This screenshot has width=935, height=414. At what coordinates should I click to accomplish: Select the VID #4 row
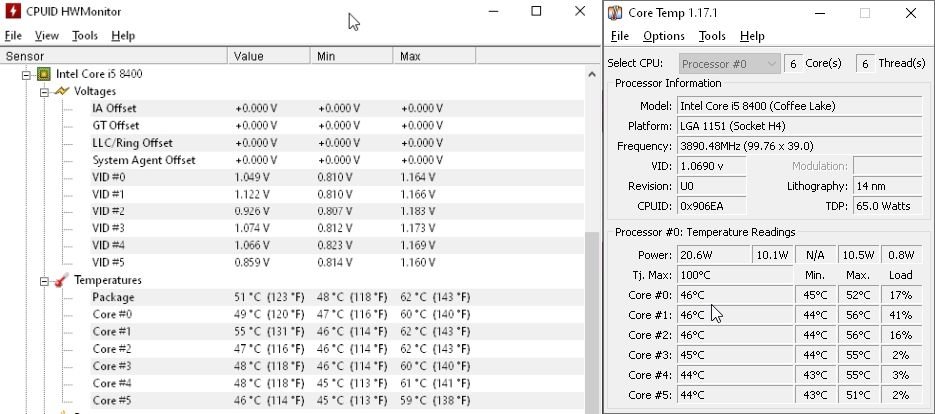click(337, 245)
